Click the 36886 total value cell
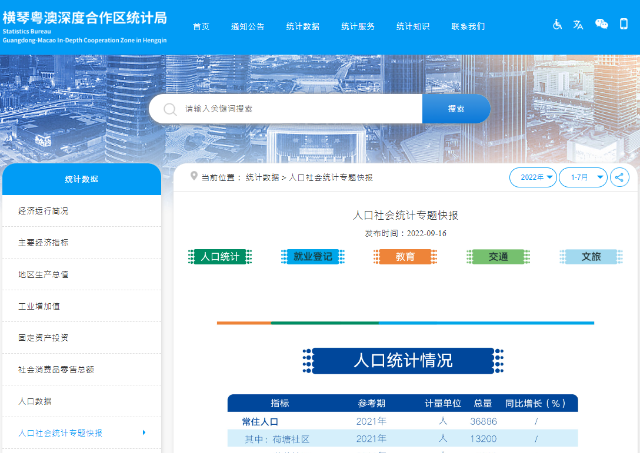This screenshot has height=453, width=640. 483,422
